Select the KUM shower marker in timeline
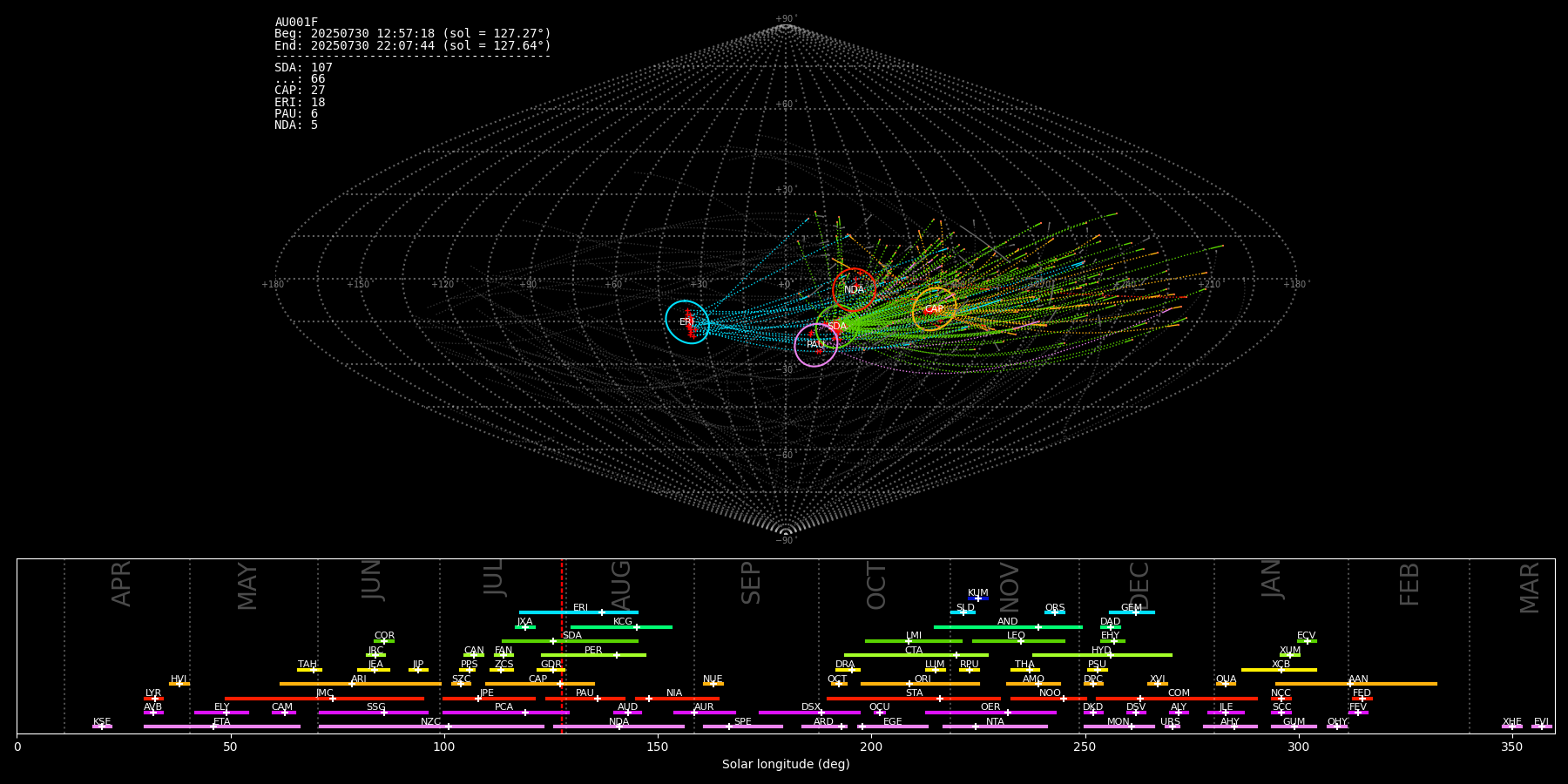 pyautogui.click(x=978, y=598)
